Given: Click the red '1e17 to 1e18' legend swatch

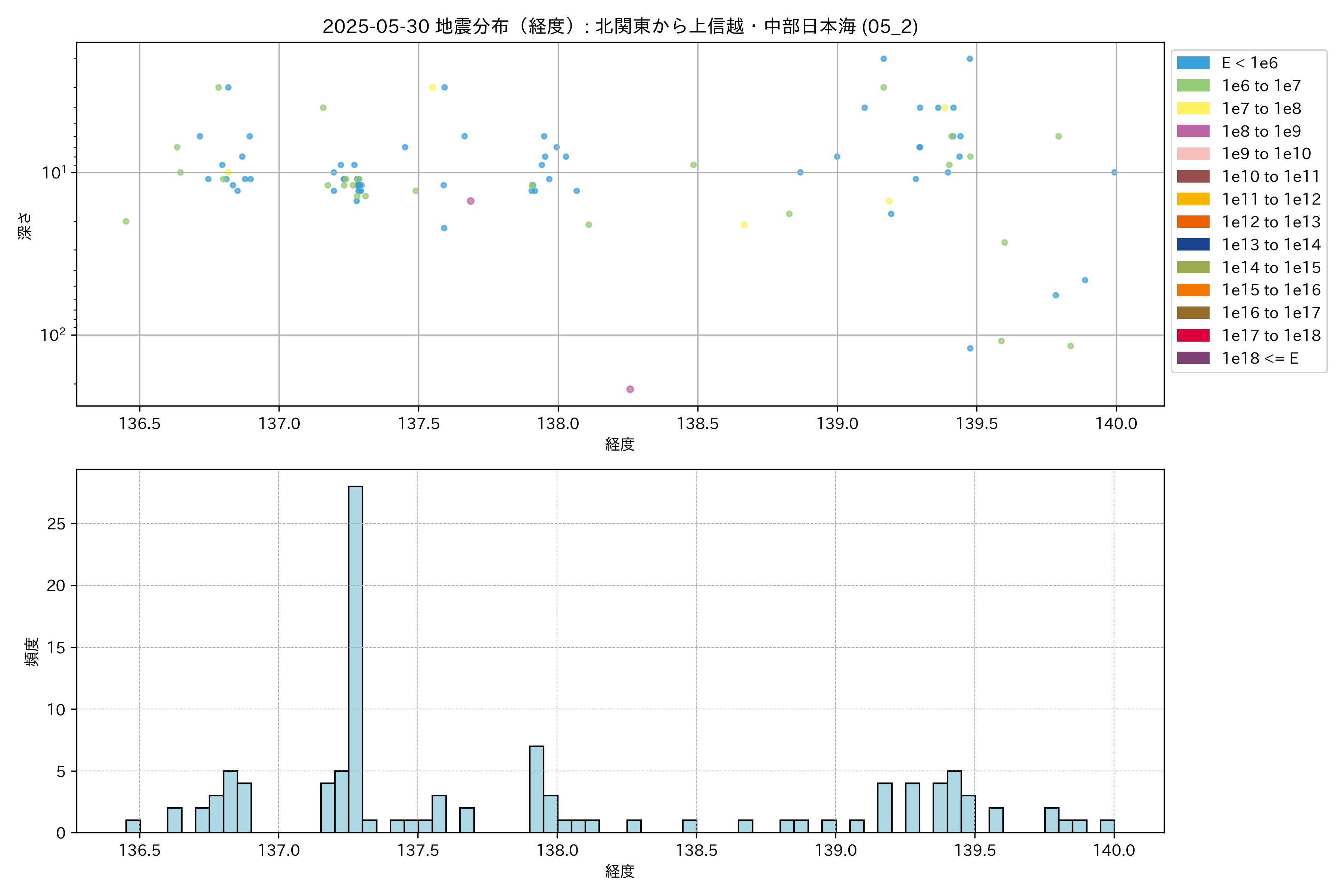Looking at the screenshot, I should click(1192, 335).
